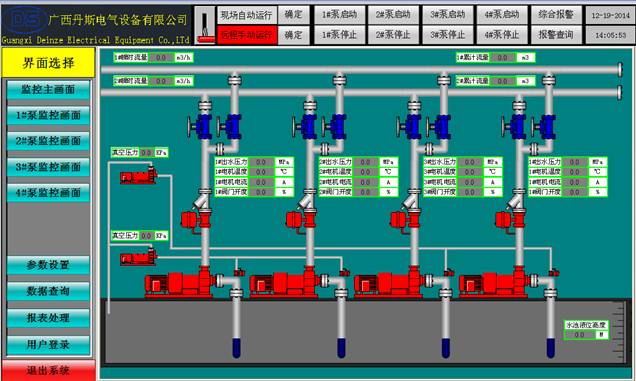Click the DS company logo
This screenshot has width=636, height=381.
pyautogui.click(x=25, y=19)
